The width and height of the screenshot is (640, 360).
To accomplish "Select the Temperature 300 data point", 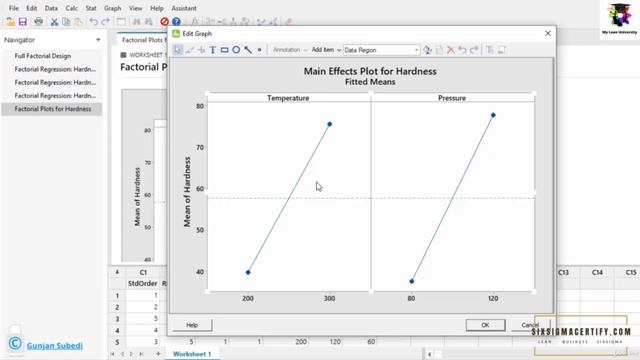I will 329,124.
